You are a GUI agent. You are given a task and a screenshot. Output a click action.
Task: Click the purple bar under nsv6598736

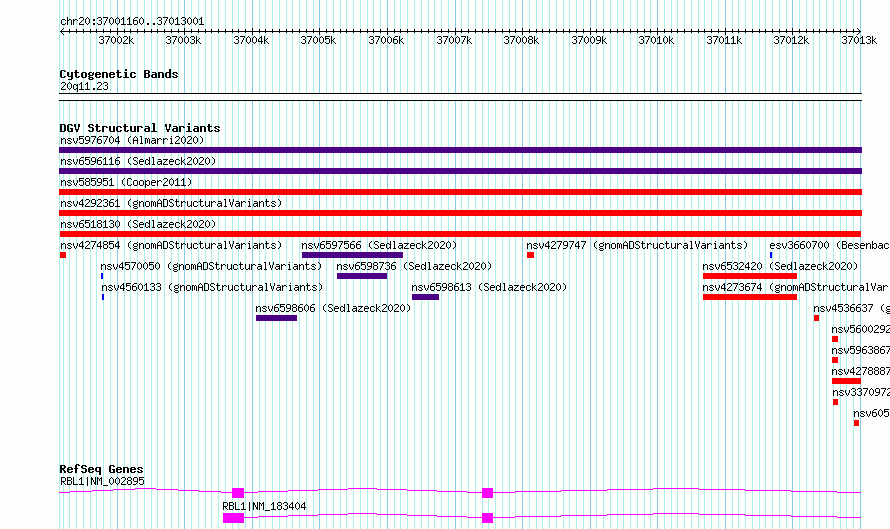[362, 276]
